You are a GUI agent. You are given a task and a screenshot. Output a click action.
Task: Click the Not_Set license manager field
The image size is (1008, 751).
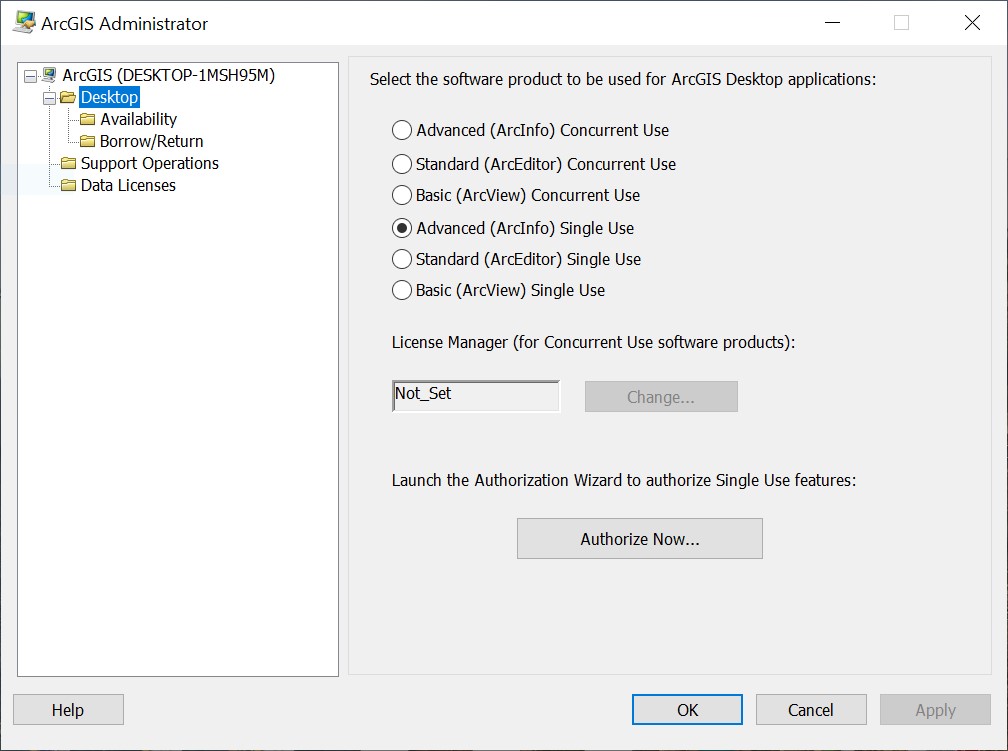point(476,396)
